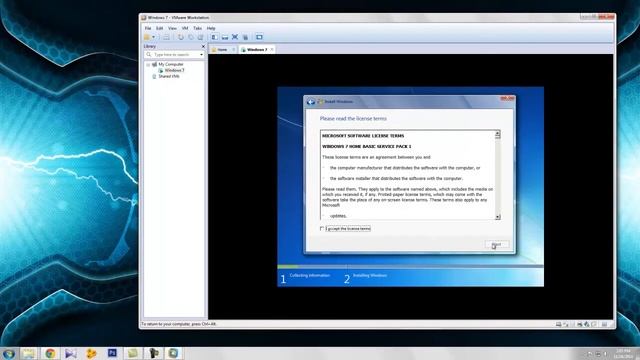Open the VM menu
This screenshot has width=640, height=360.
pos(185,28)
